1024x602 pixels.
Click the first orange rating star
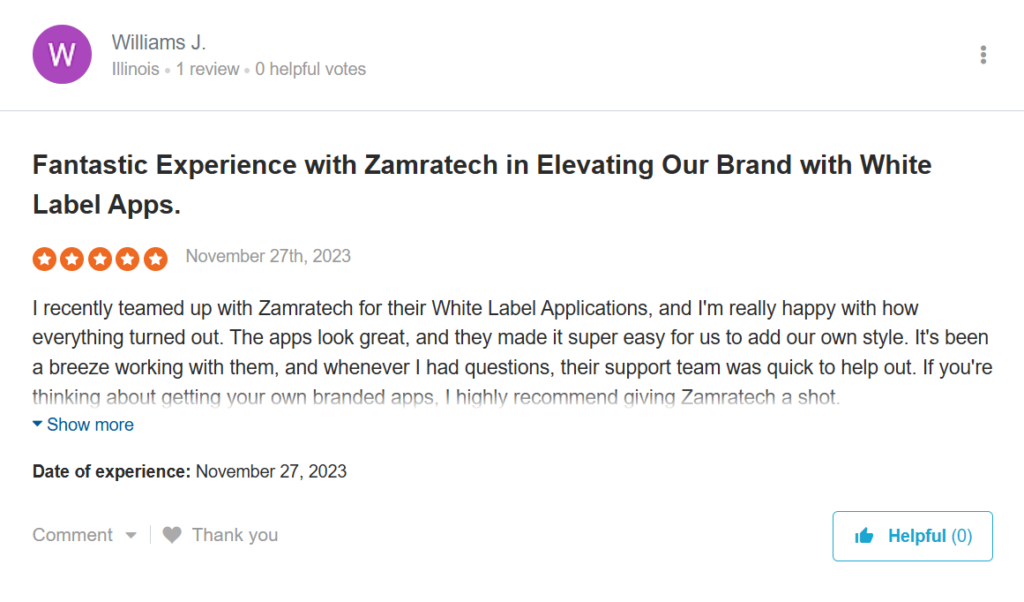tap(44, 259)
